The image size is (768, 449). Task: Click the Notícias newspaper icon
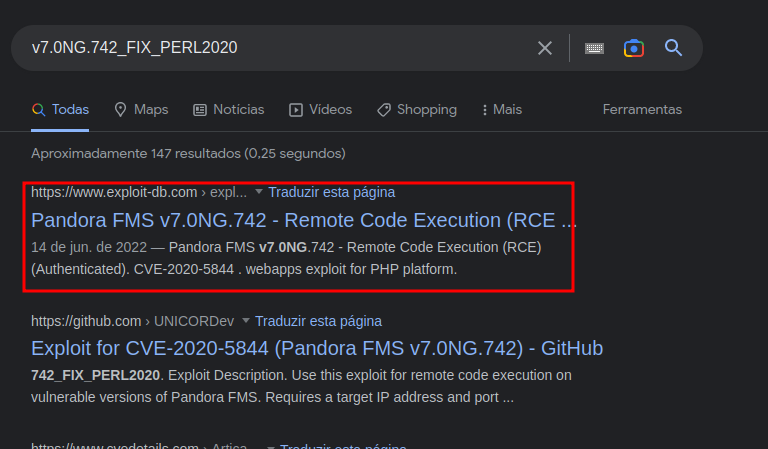point(199,109)
